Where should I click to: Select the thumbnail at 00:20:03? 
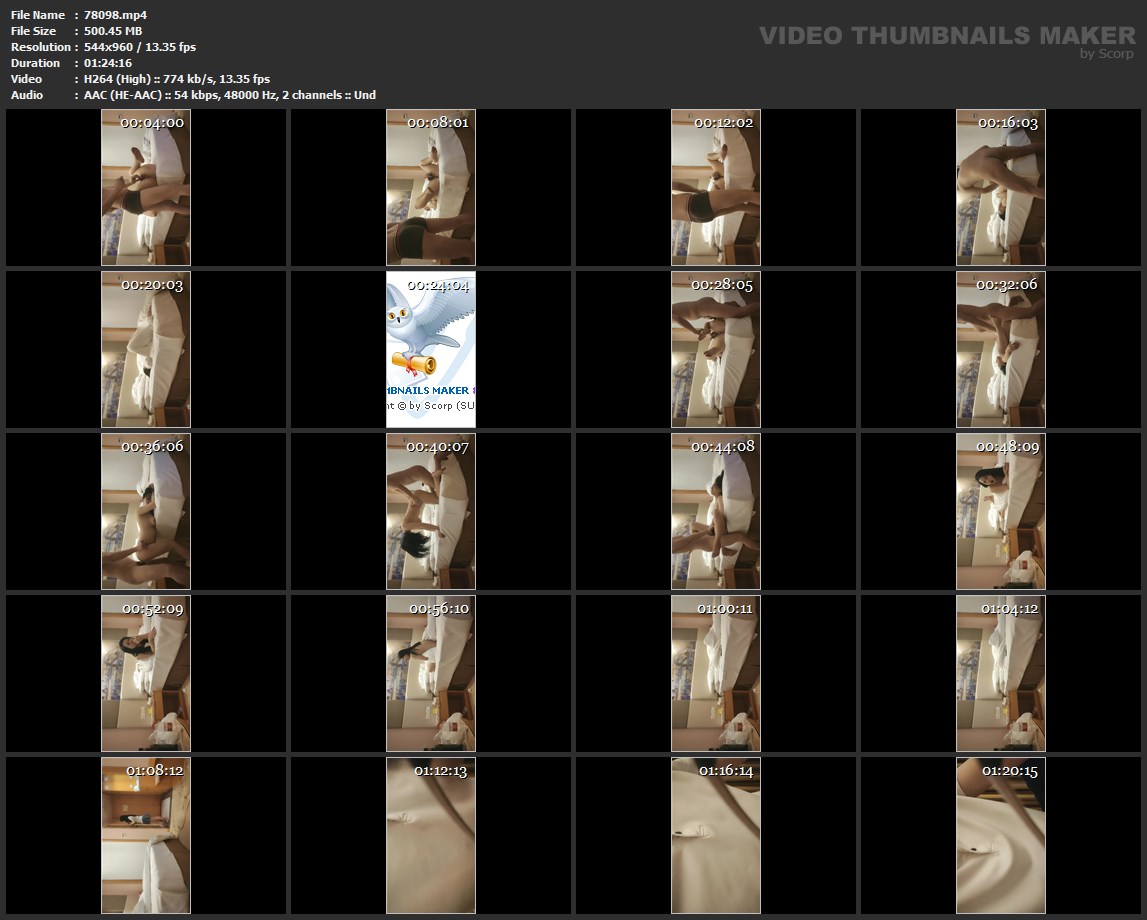(146, 349)
